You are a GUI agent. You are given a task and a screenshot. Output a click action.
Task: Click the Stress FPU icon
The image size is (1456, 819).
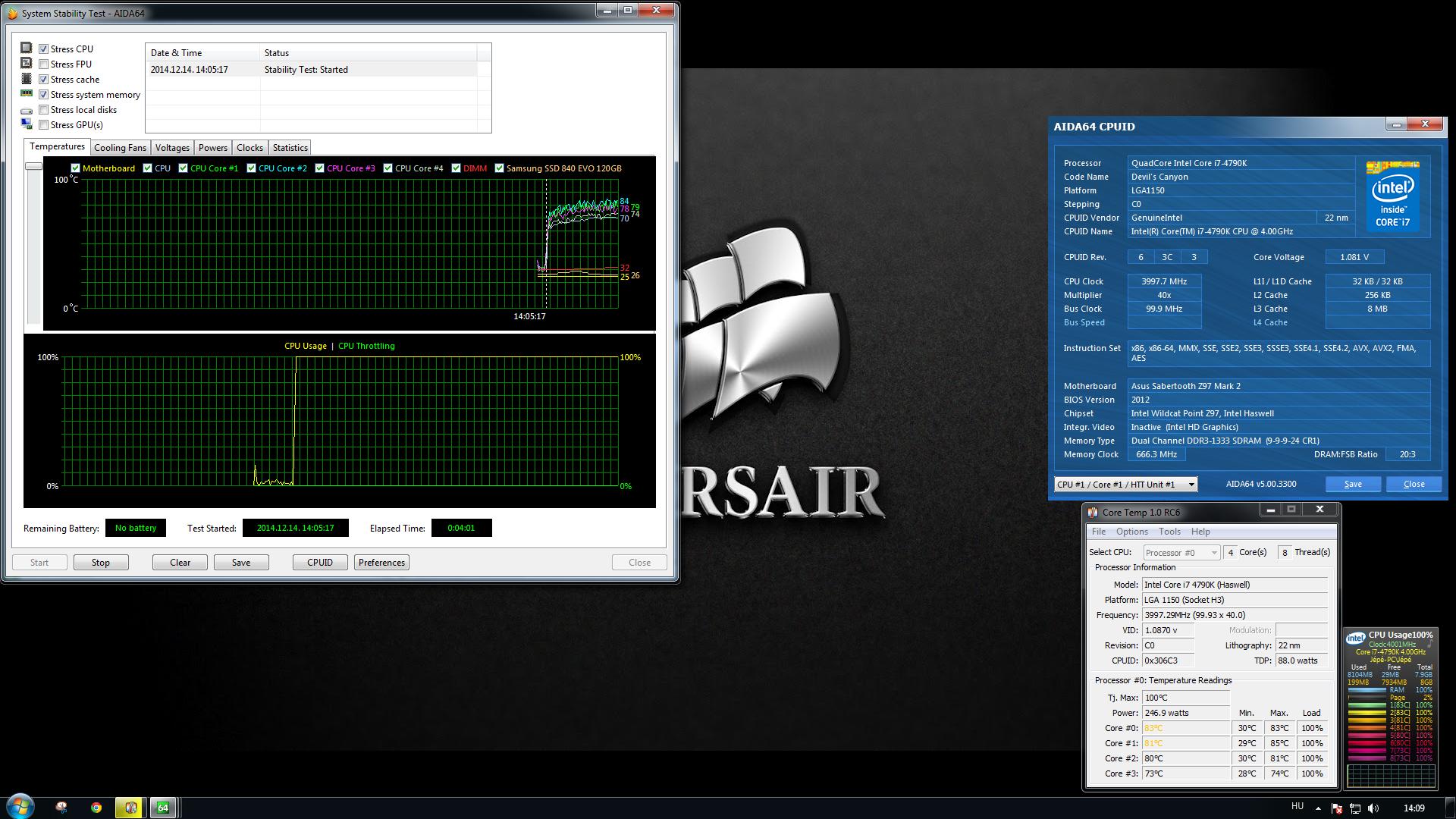pyautogui.click(x=27, y=63)
